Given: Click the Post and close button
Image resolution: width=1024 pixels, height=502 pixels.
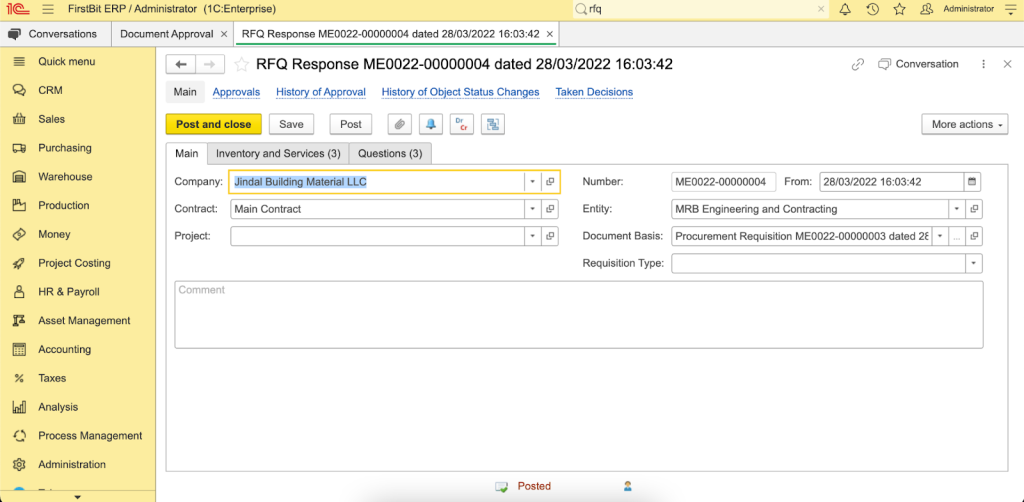Looking at the screenshot, I should (x=213, y=124).
